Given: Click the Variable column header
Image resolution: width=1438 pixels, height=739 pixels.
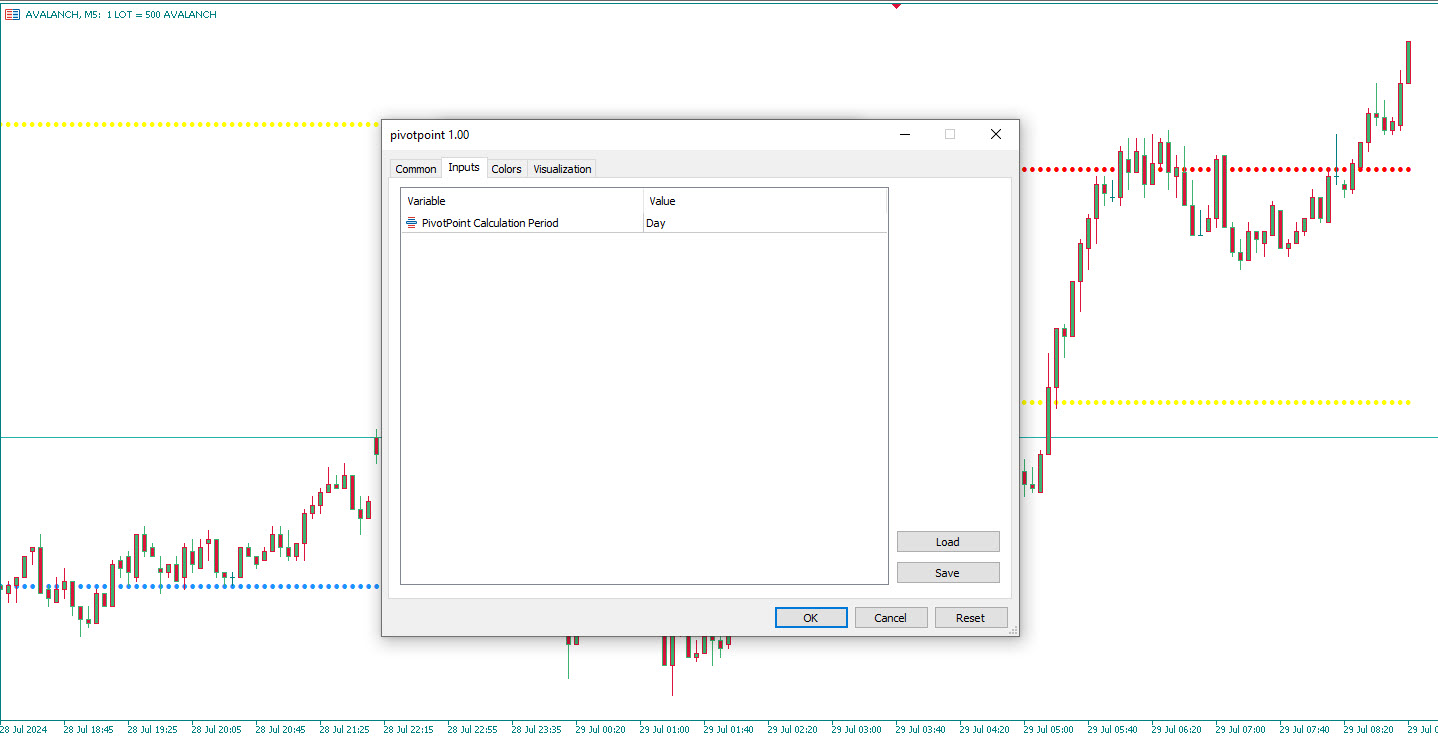Looking at the screenshot, I should click(x=522, y=201).
